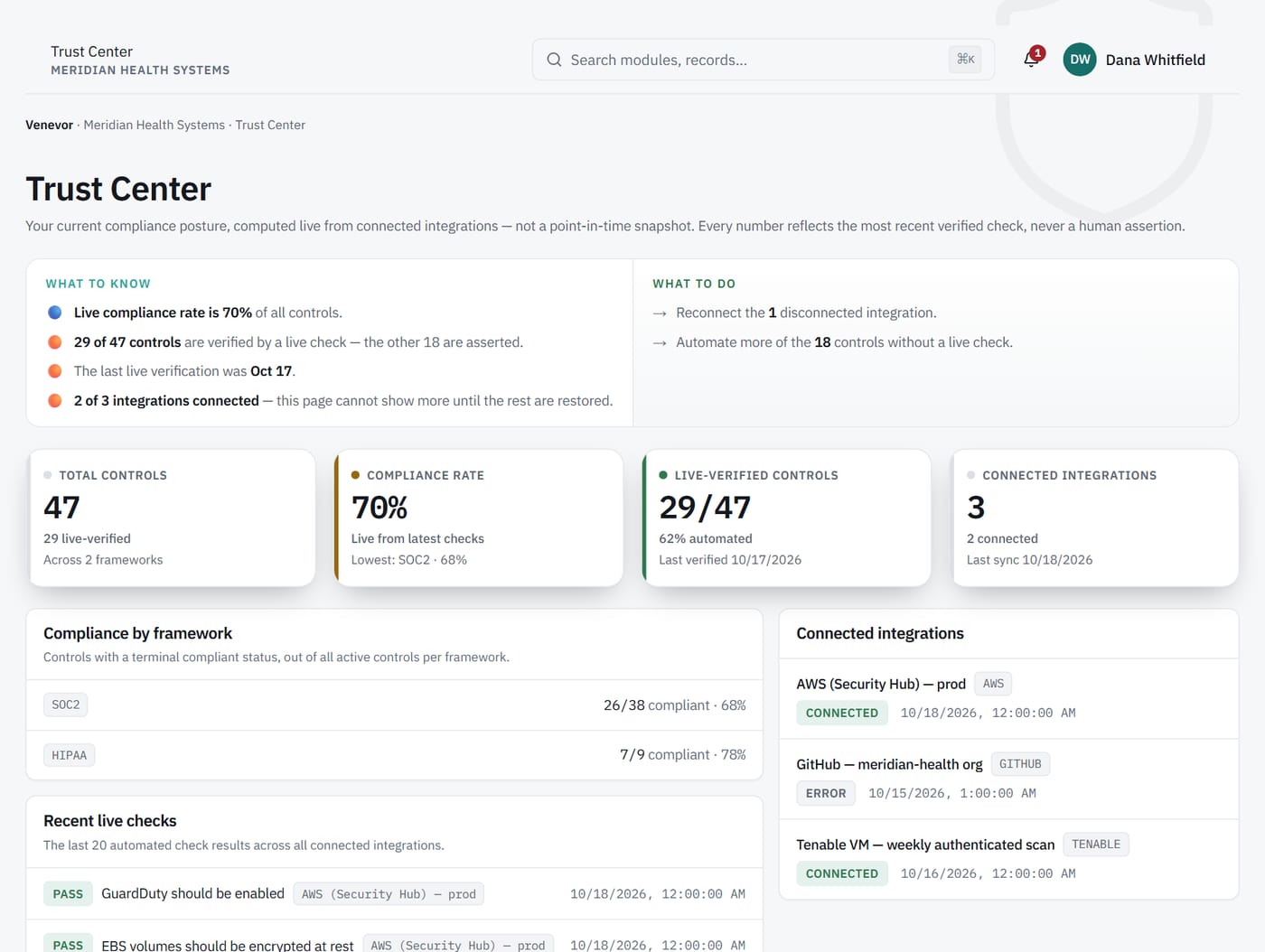Image resolution: width=1265 pixels, height=952 pixels.
Task: Open EBS volumes encrypted at rest check
Action: (227, 945)
